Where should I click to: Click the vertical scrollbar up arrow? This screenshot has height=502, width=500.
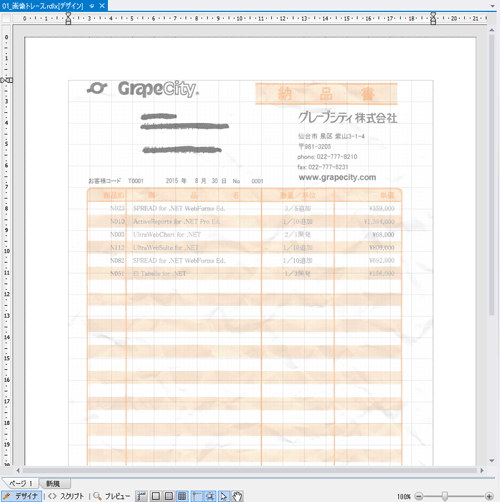point(492,30)
